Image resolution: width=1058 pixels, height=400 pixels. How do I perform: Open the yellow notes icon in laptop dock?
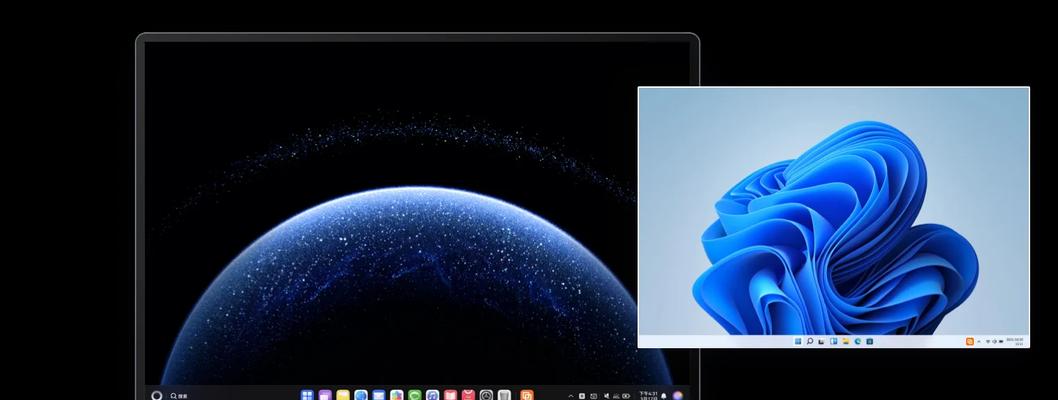(x=343, y=396)
